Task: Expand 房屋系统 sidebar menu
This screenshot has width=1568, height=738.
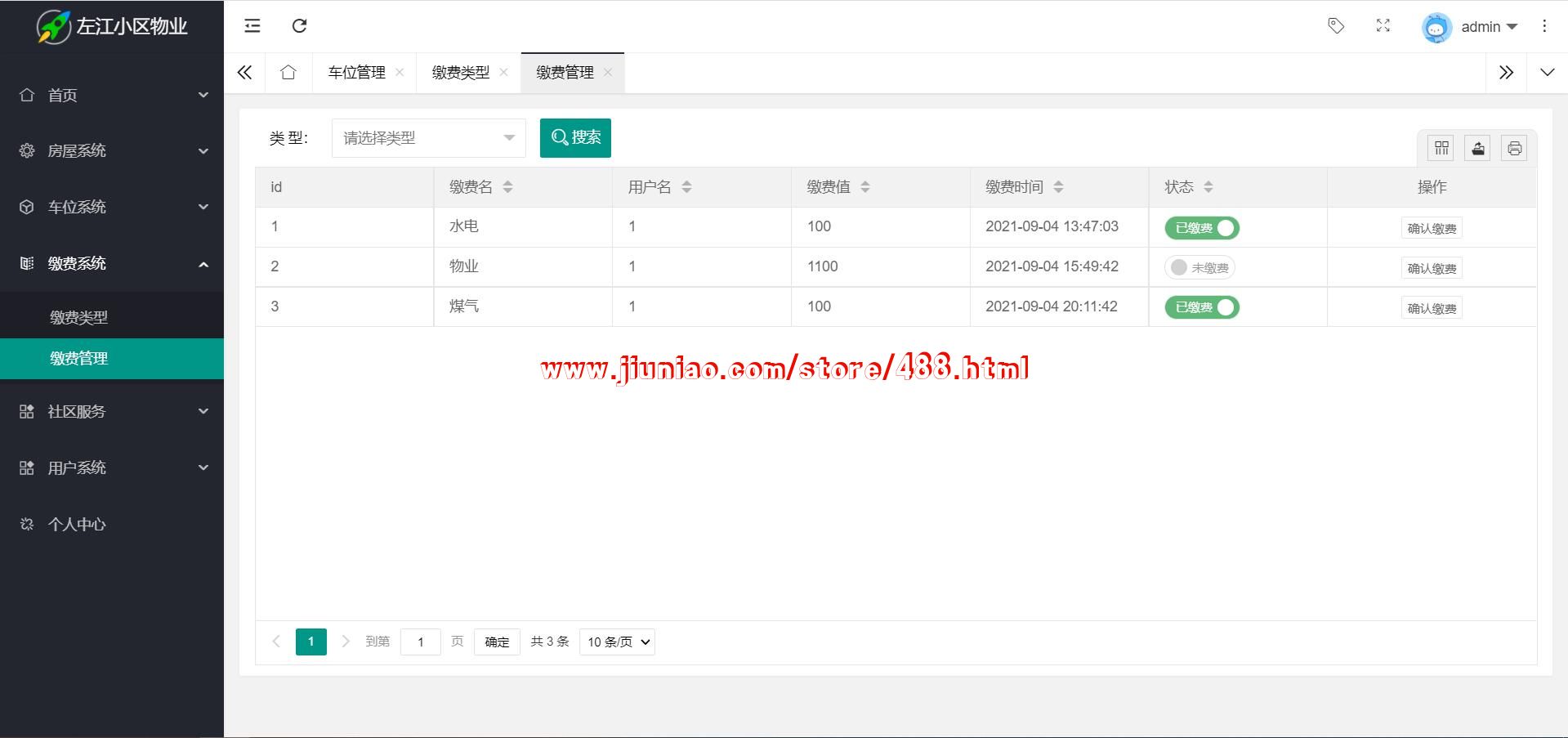Action: pos(112,151)
